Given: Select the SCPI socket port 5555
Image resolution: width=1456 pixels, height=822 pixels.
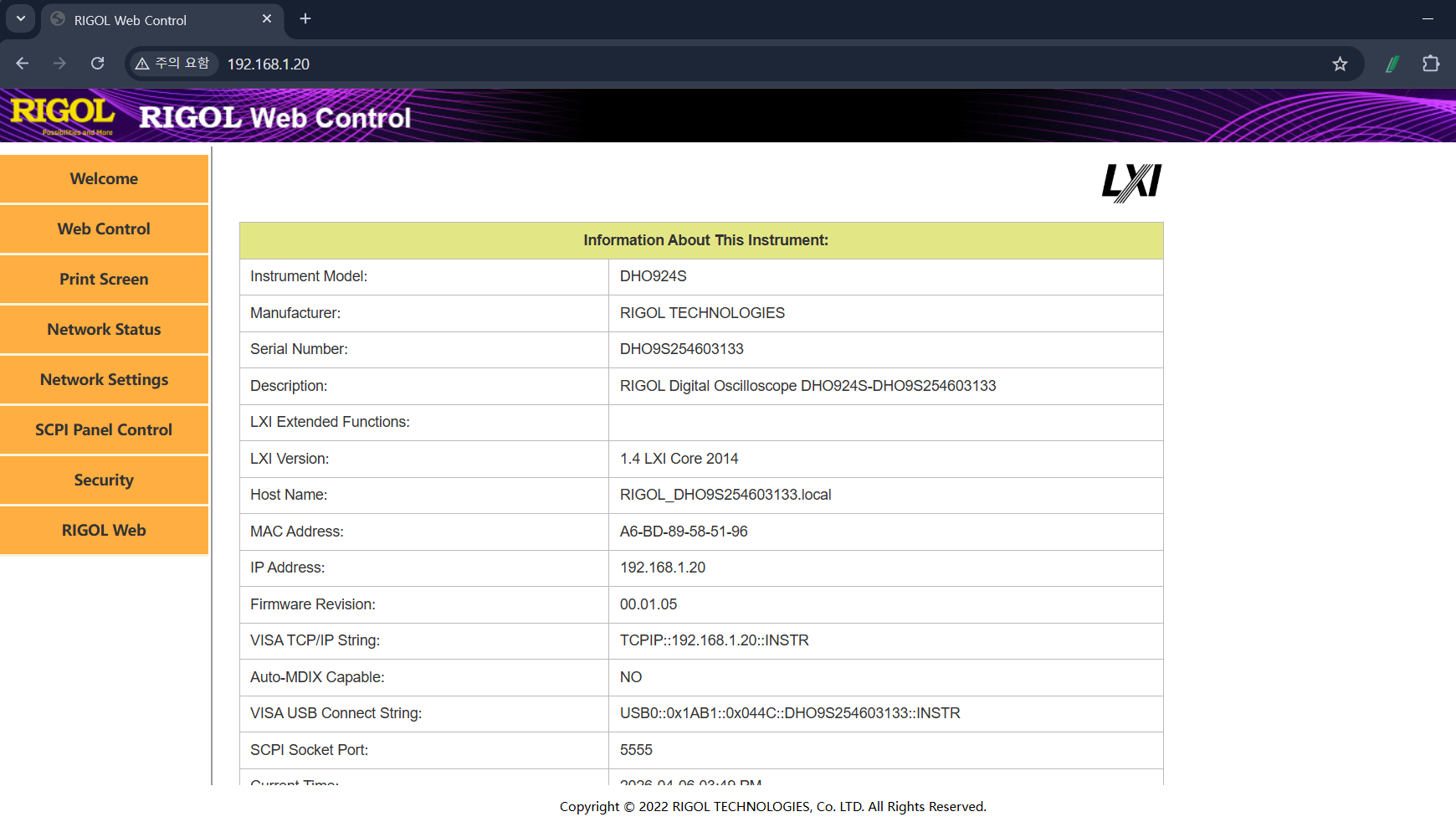Looking at the screenshot, I should (636, 750).
